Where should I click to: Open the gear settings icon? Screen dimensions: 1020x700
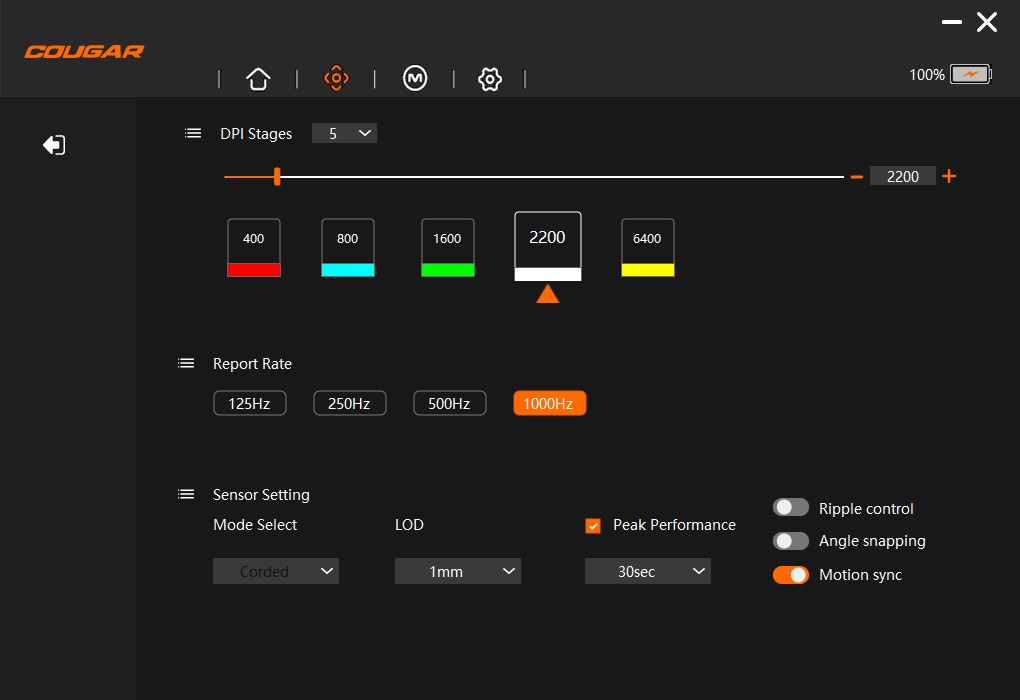click(x=489, y=79)
